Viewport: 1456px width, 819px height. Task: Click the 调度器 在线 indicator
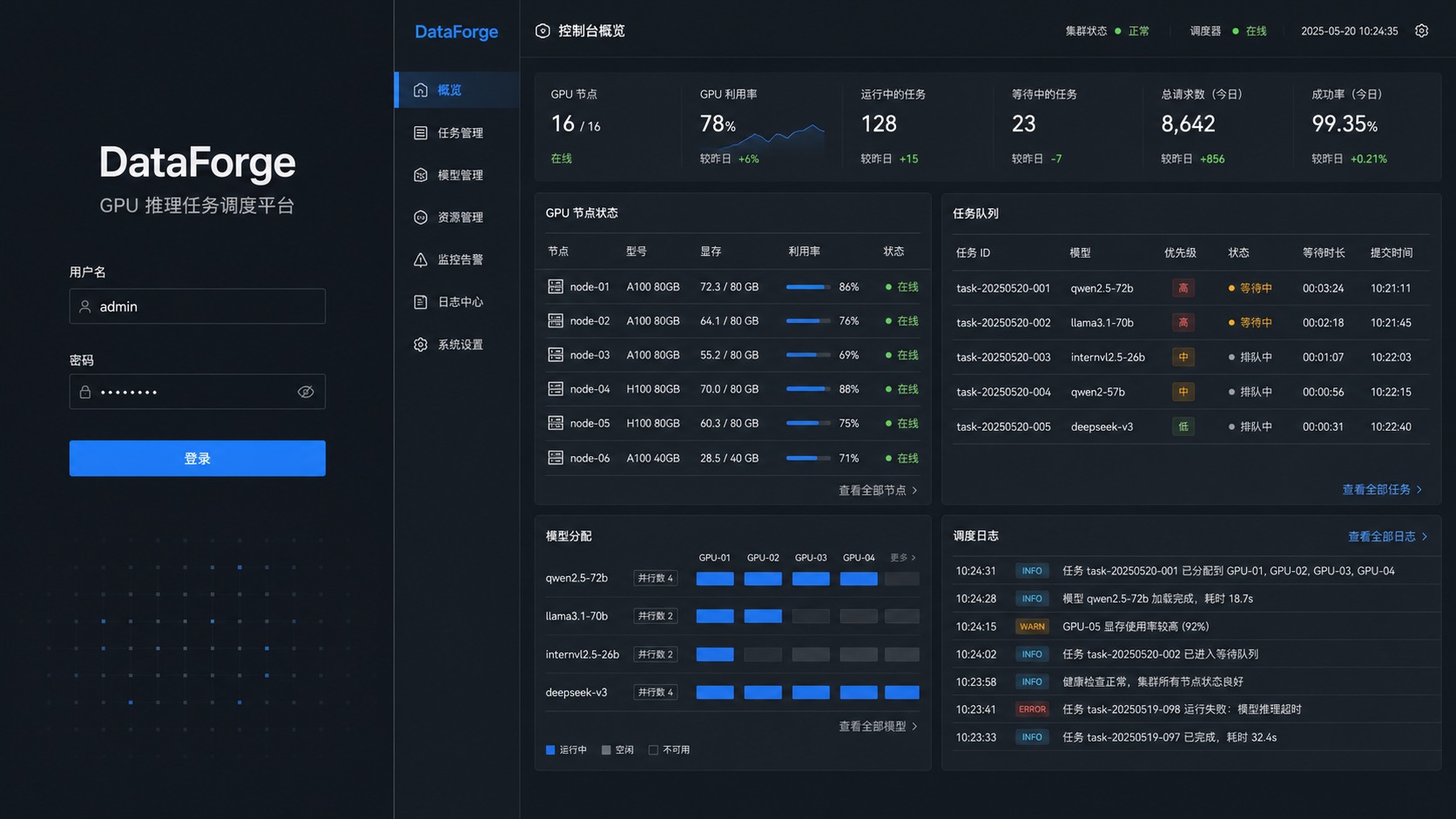pos(1228,31)
